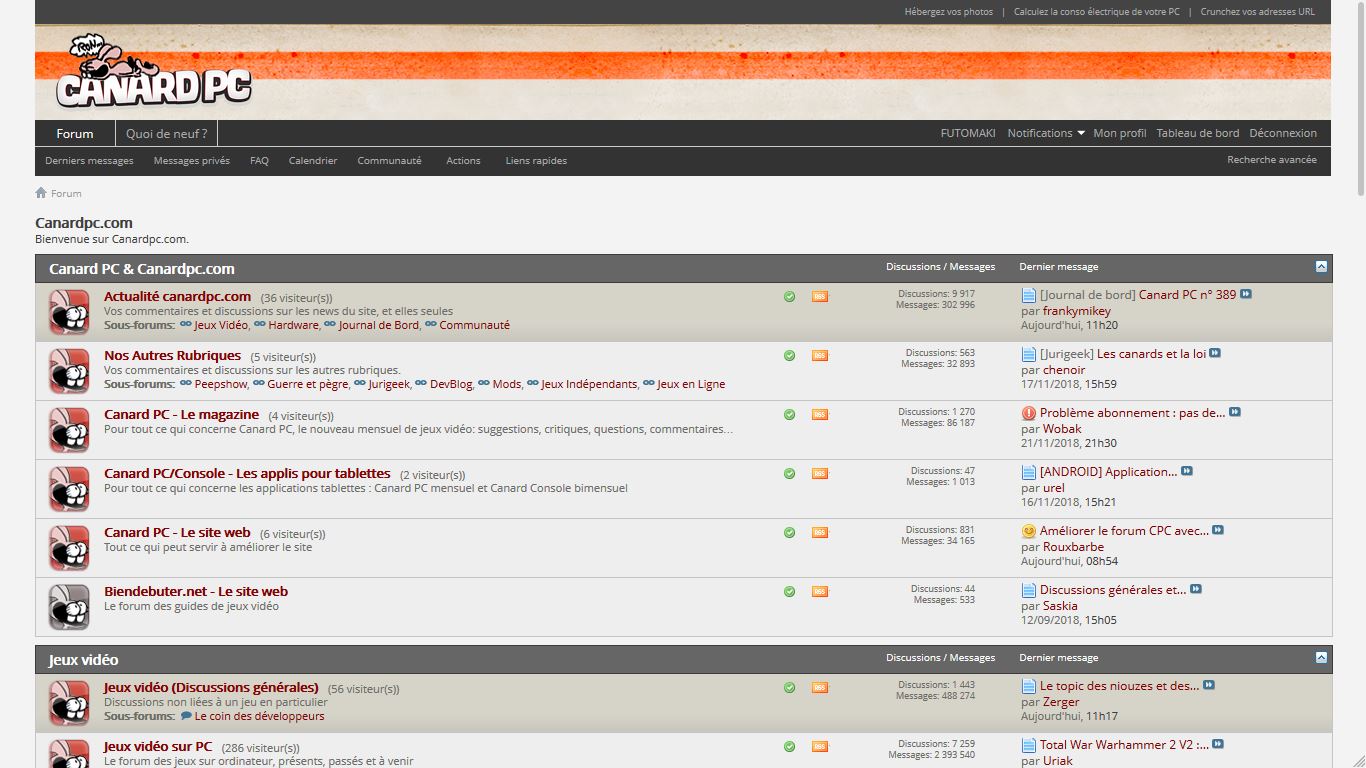The height and width of the screenshot is (768, 1366).
Task: Collapse the Canard PC & Canardpc.com category
Action: 1321,267
